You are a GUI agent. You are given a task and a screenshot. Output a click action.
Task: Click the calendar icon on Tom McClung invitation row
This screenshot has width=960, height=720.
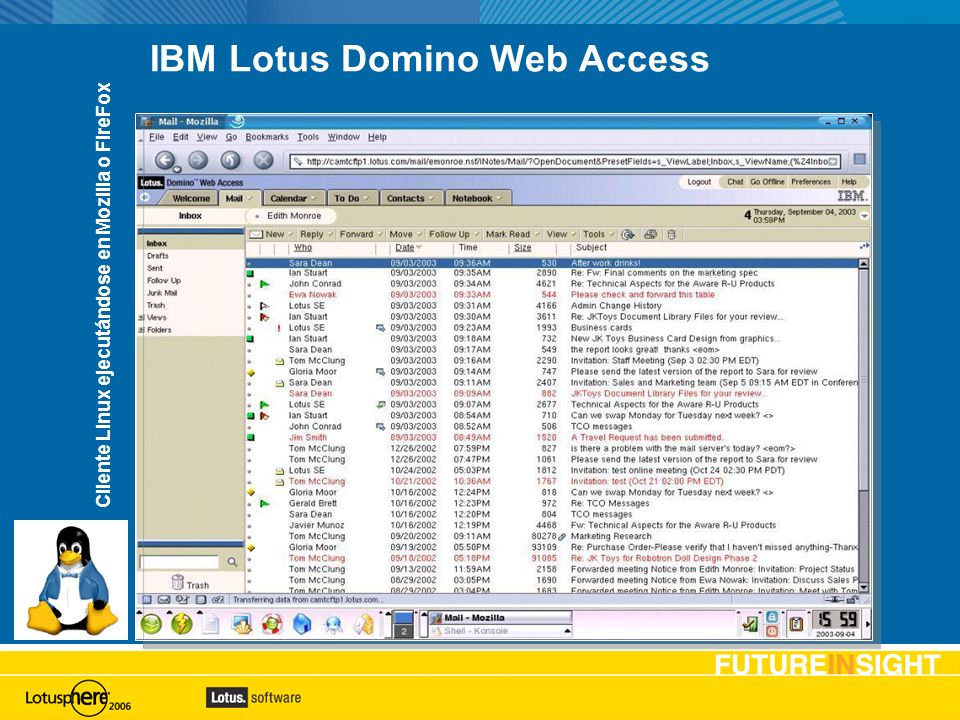[279, 361]
